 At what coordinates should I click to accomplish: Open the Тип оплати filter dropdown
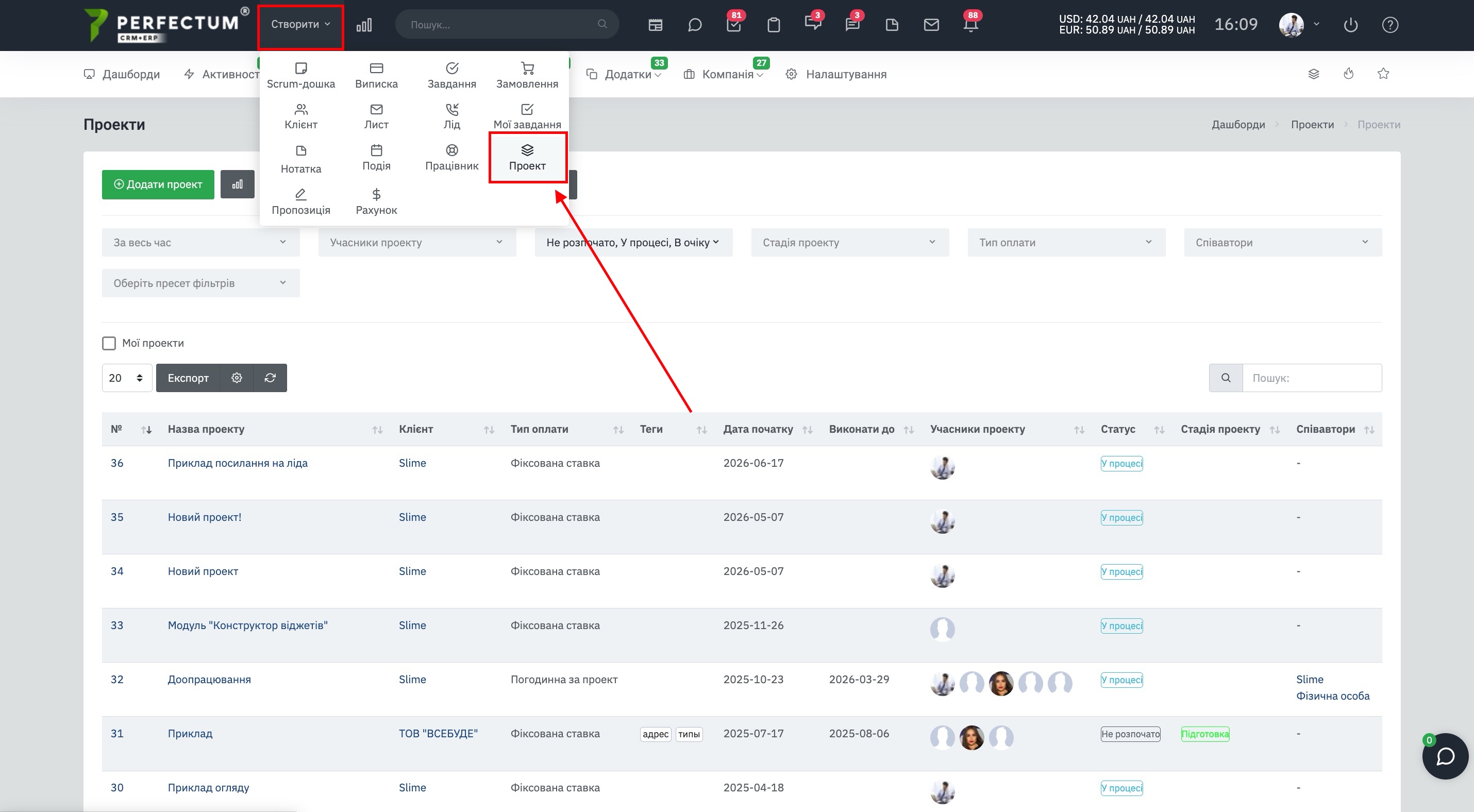tap(1066, 242)
